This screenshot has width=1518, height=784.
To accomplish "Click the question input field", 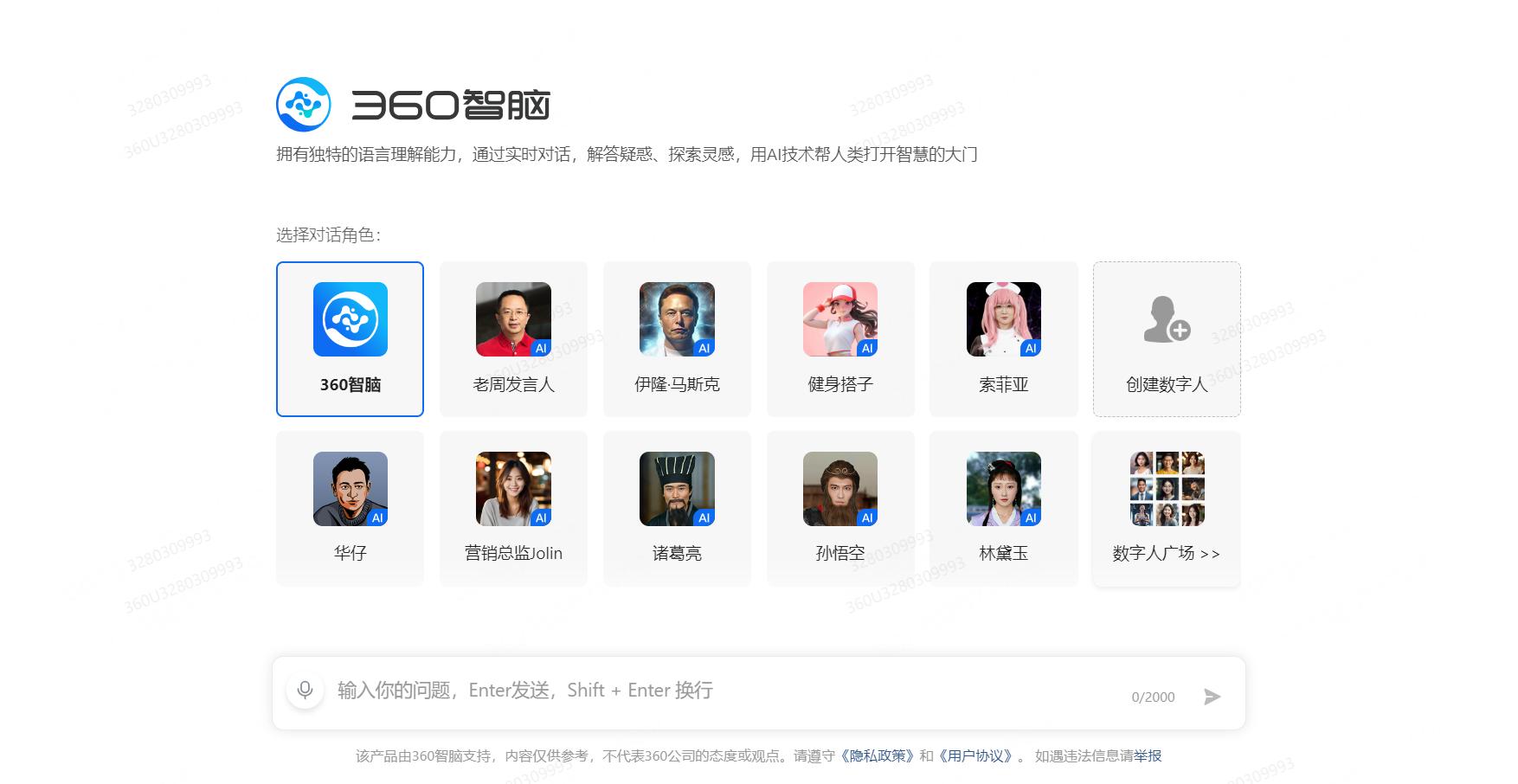I will point(606,690).
